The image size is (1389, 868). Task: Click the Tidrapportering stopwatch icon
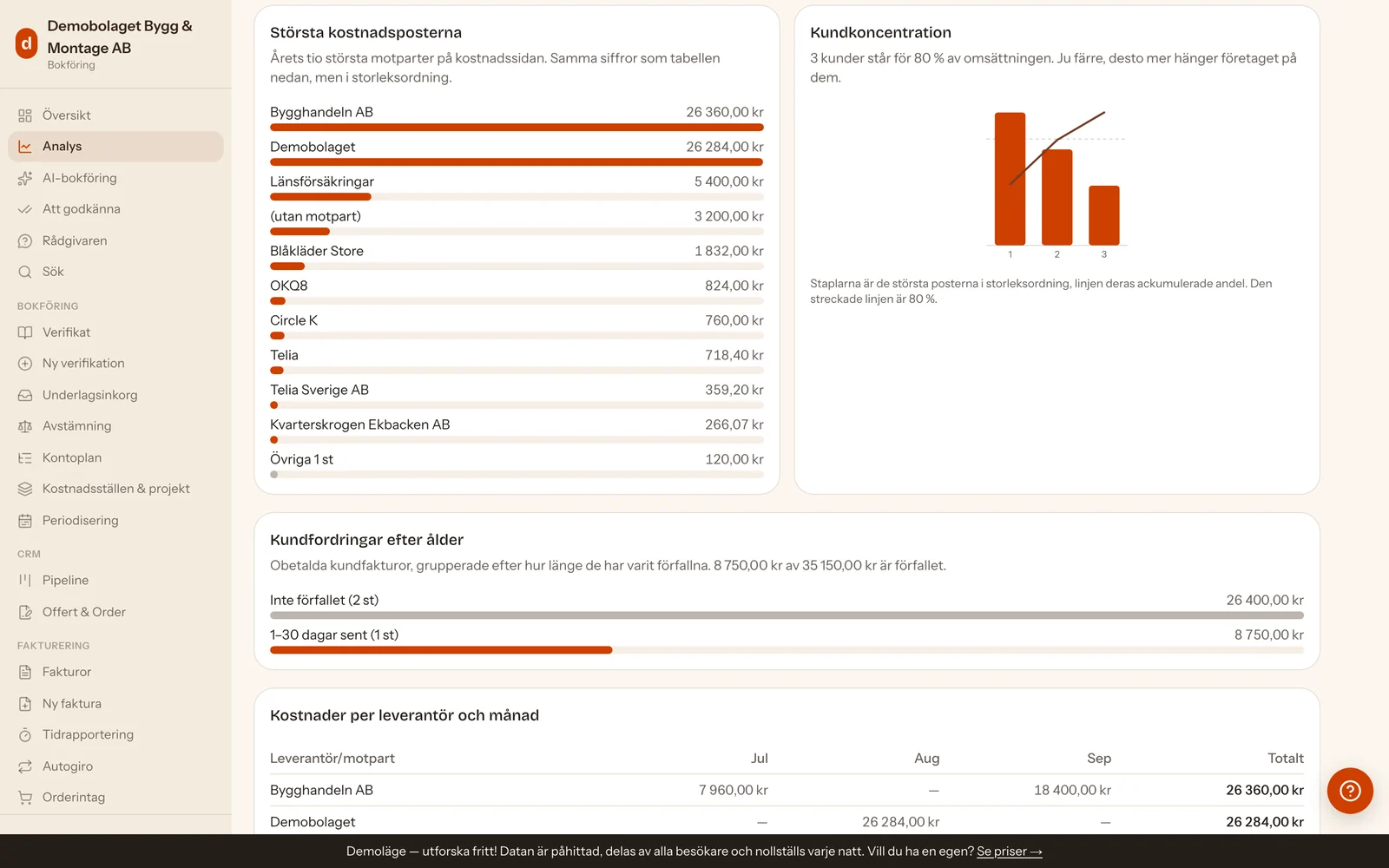point(25,735)
